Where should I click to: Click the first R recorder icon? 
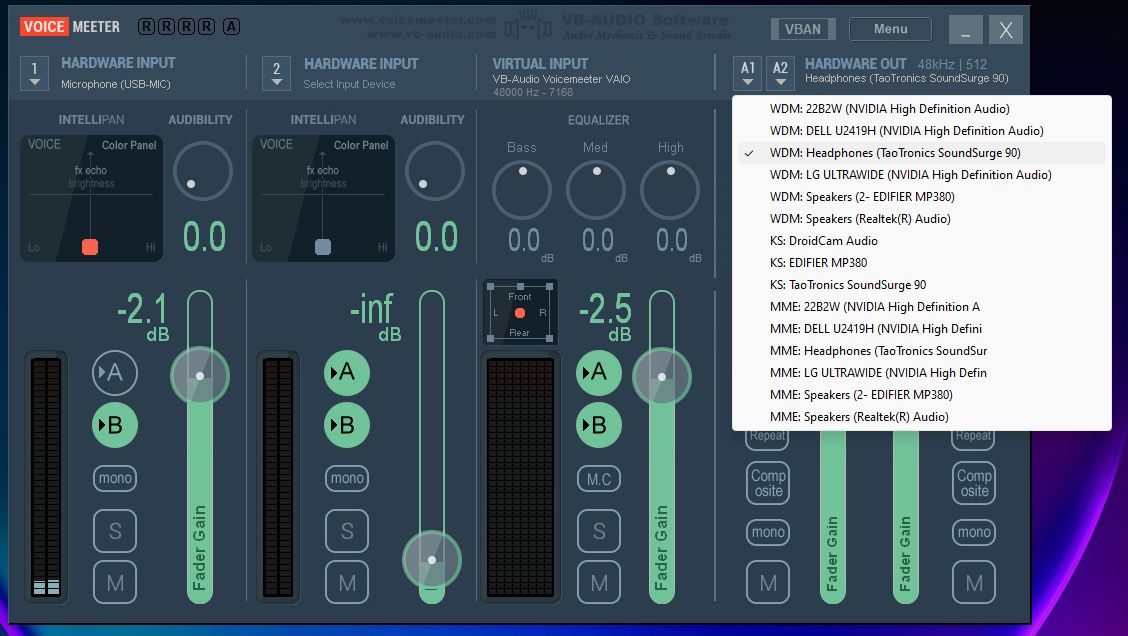(146, 27)
